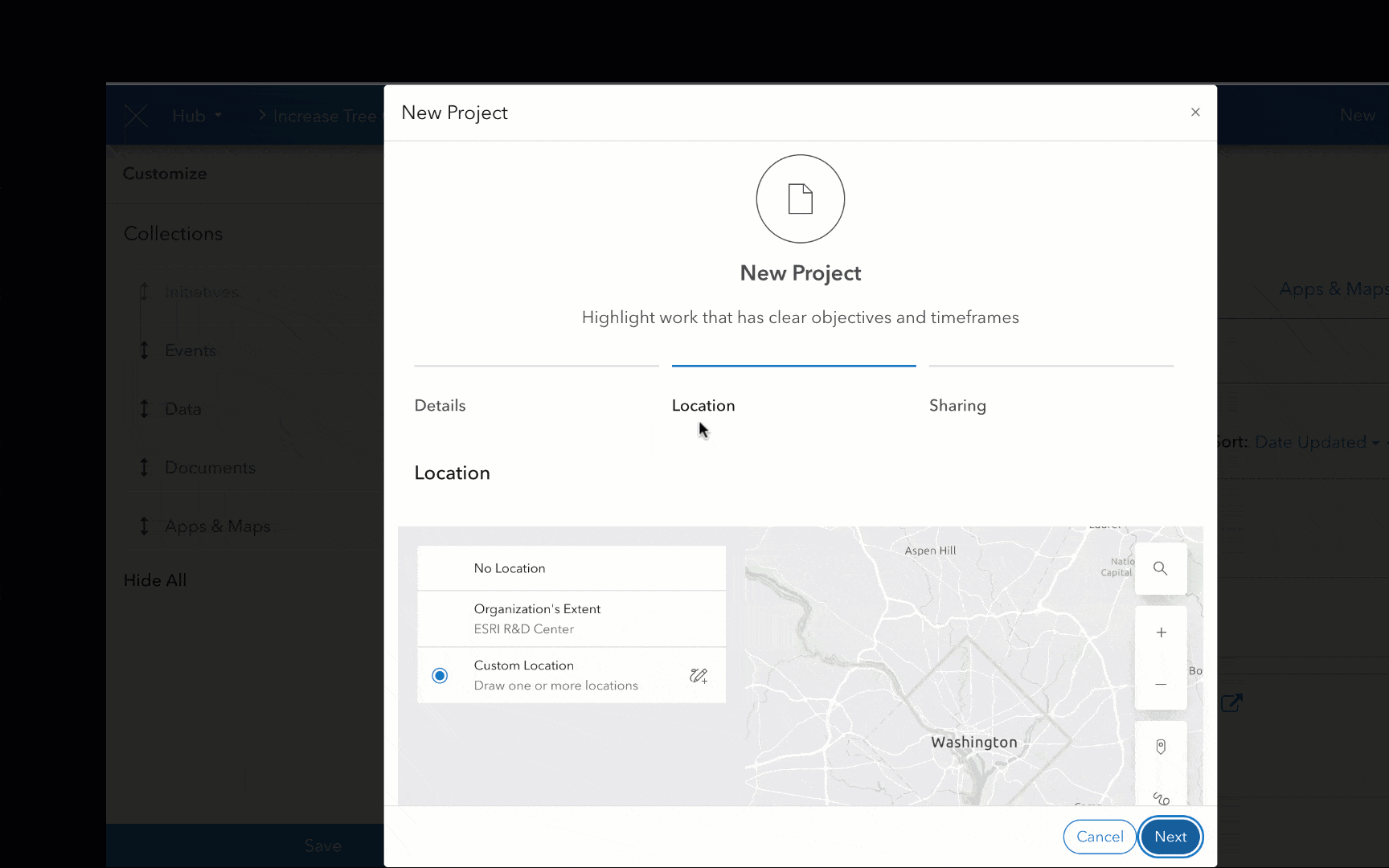Zoom in the map with plus button
1389x868 pixels.
1161,633
